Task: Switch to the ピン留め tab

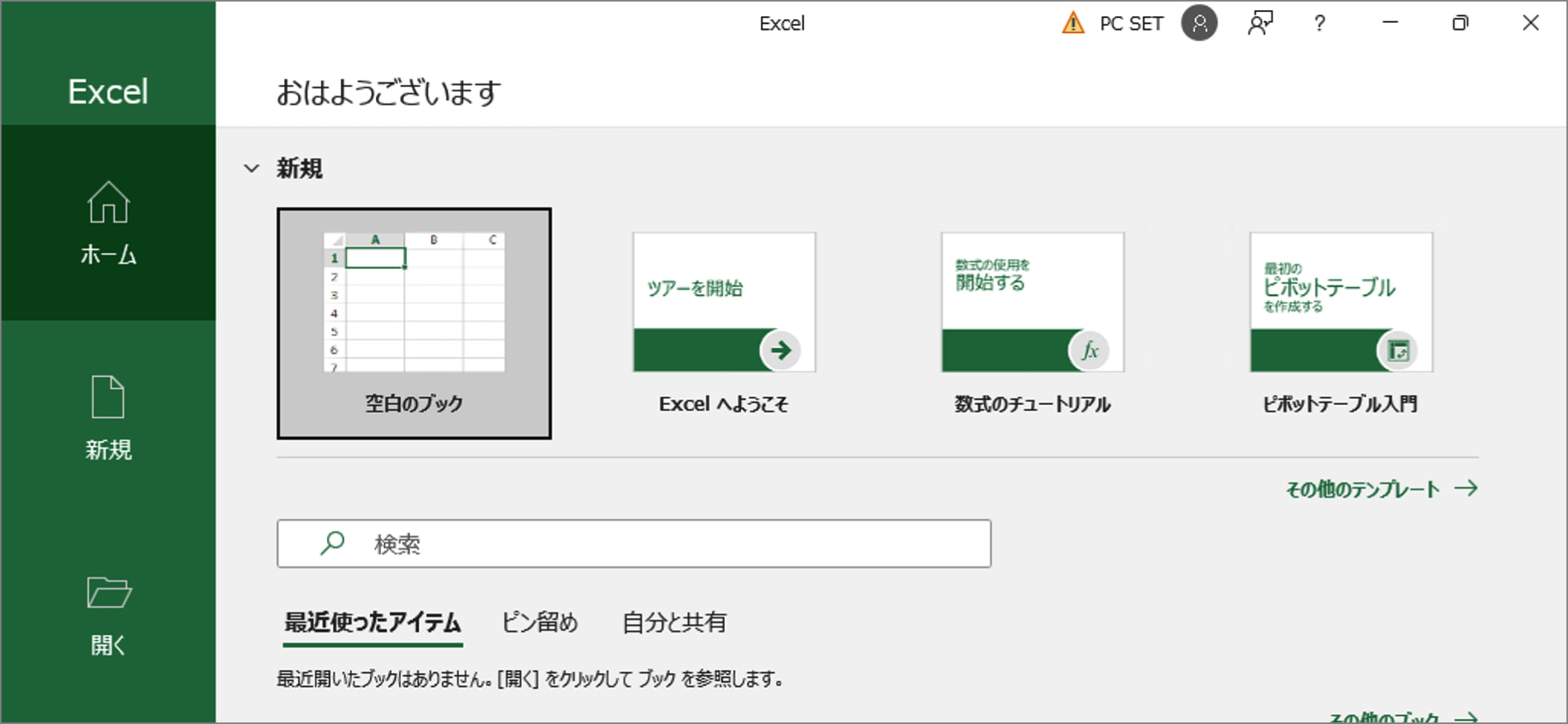Action: pyautogui.click(x=541, y=623)
